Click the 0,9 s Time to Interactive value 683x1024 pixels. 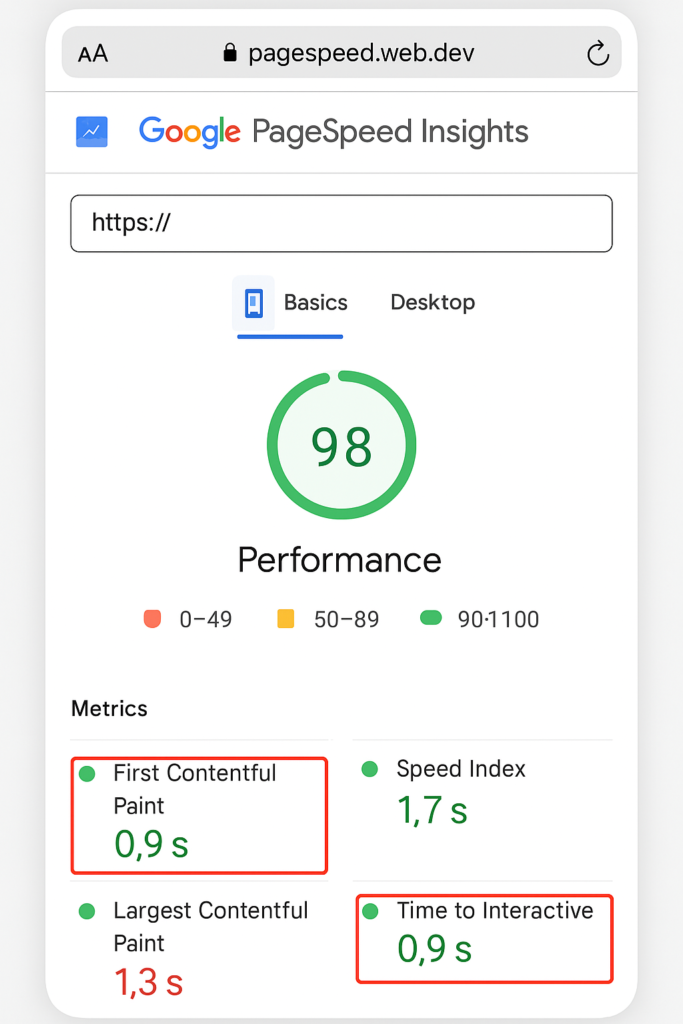pyautogui.click(x=435, y=948)
